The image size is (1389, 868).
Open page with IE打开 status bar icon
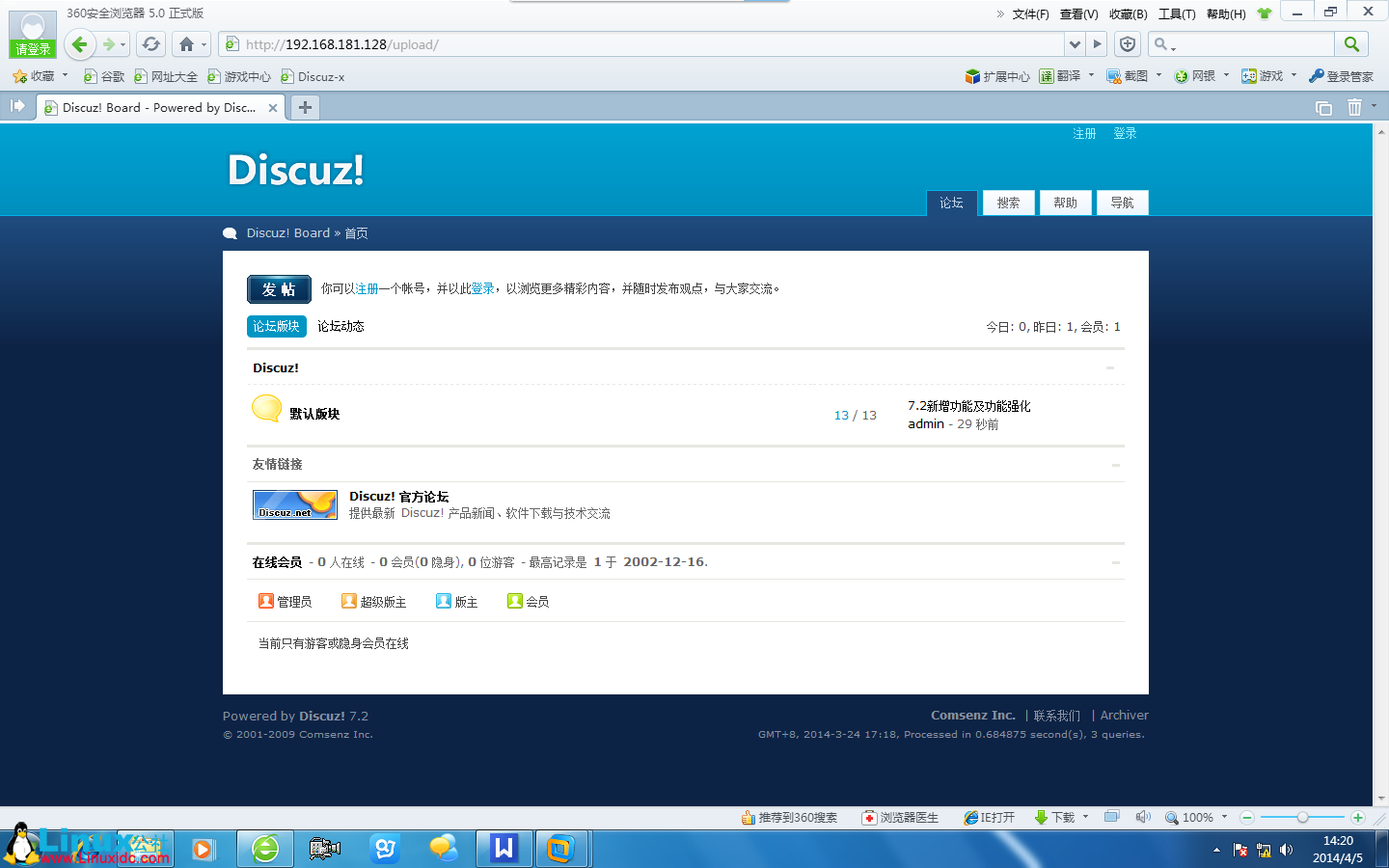pos(989,817)
